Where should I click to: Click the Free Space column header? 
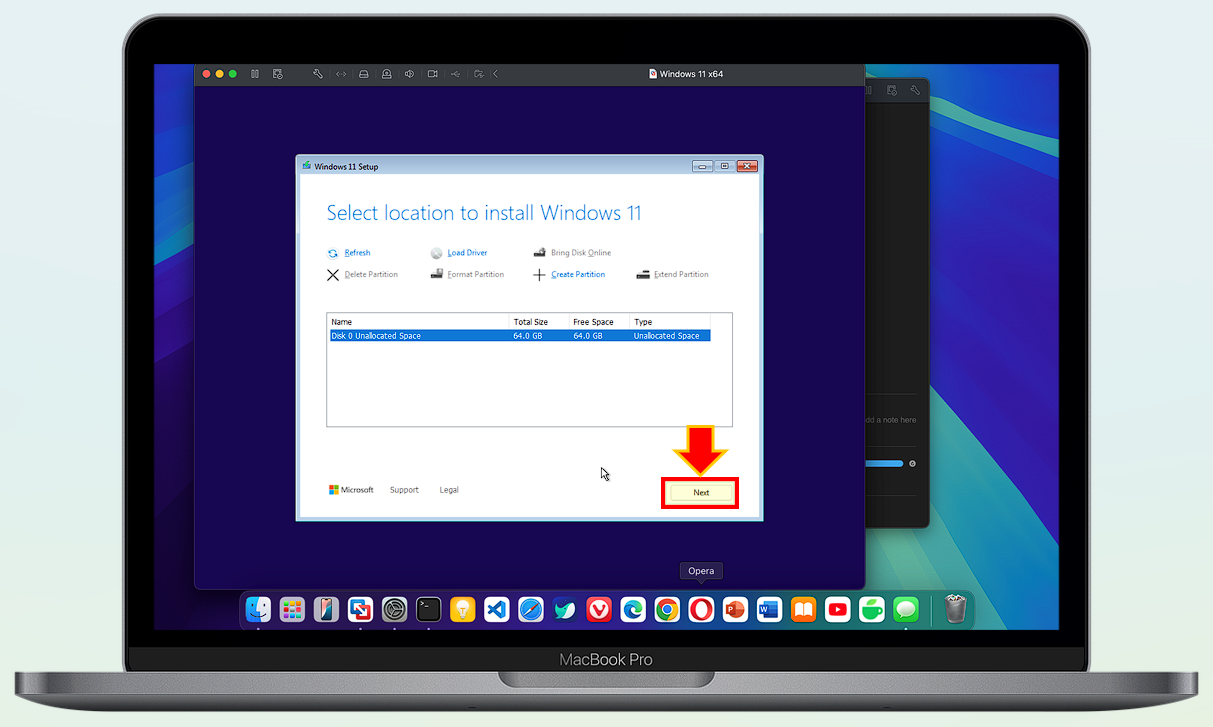599,322
